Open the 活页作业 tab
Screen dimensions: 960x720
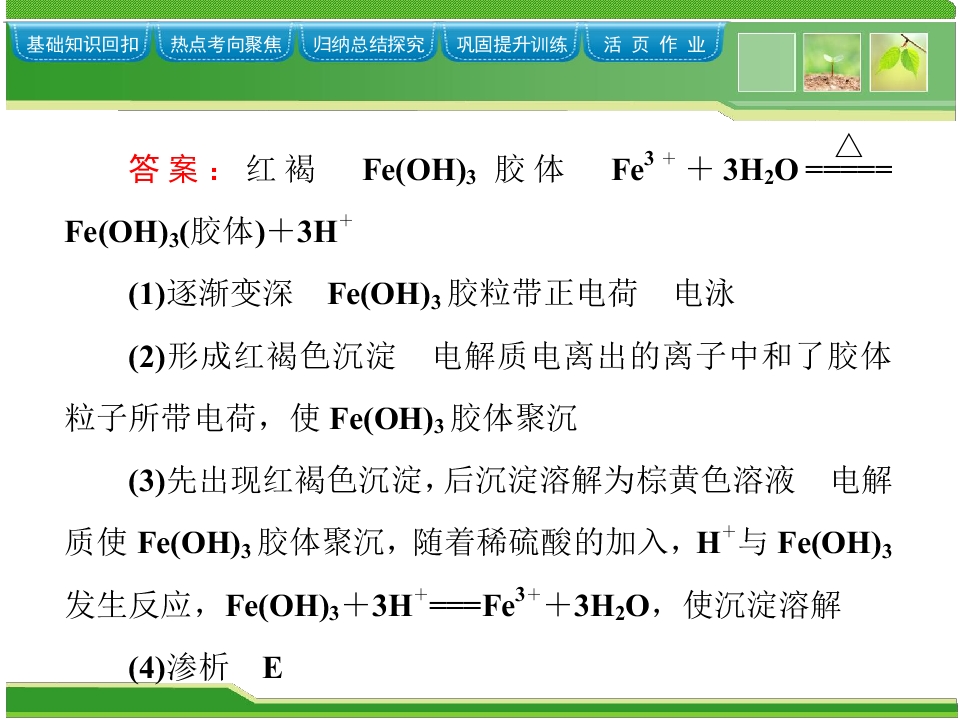(654, 43)
